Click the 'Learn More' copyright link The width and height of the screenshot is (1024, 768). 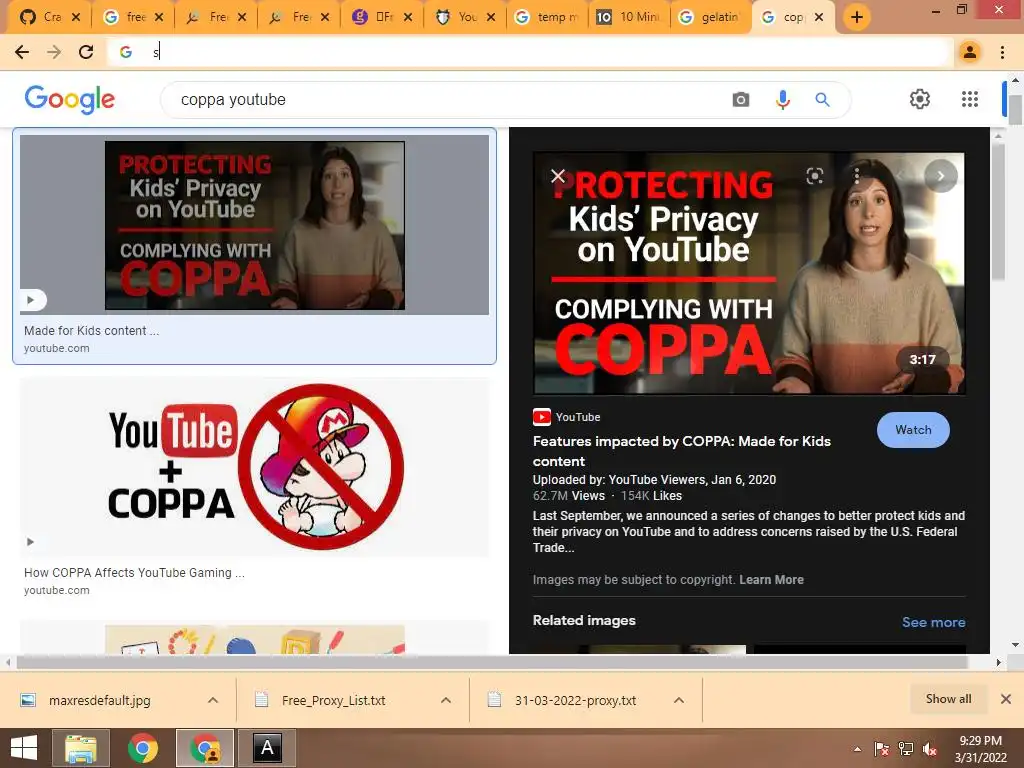click(x=771, y=580)
